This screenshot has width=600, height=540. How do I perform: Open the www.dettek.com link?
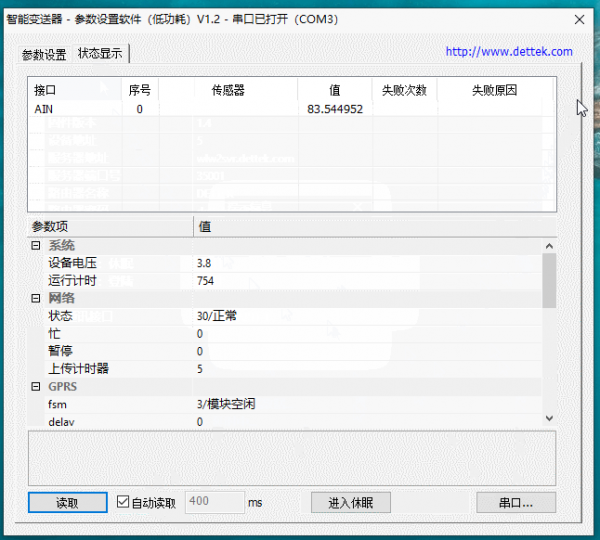[x=508, y=52]
